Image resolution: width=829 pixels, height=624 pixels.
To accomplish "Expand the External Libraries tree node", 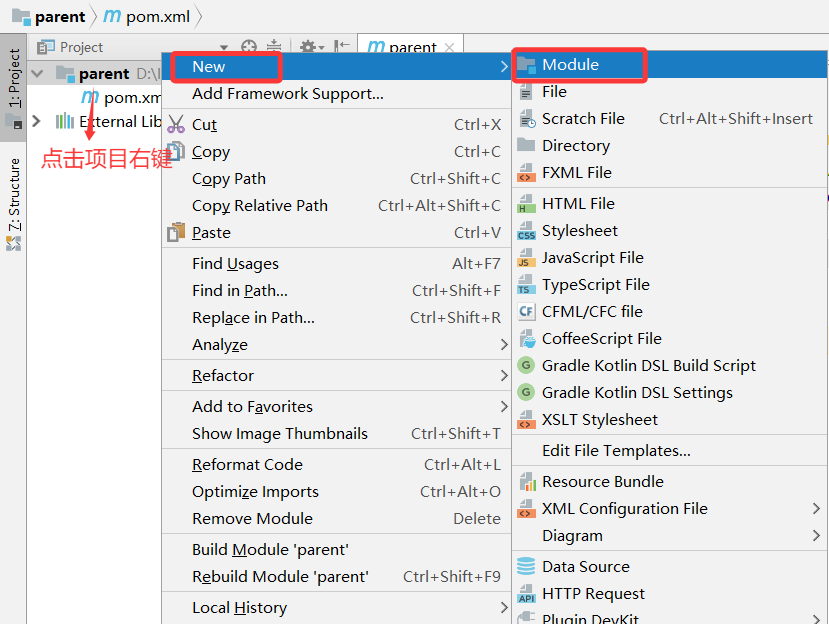I will [36, 121].
